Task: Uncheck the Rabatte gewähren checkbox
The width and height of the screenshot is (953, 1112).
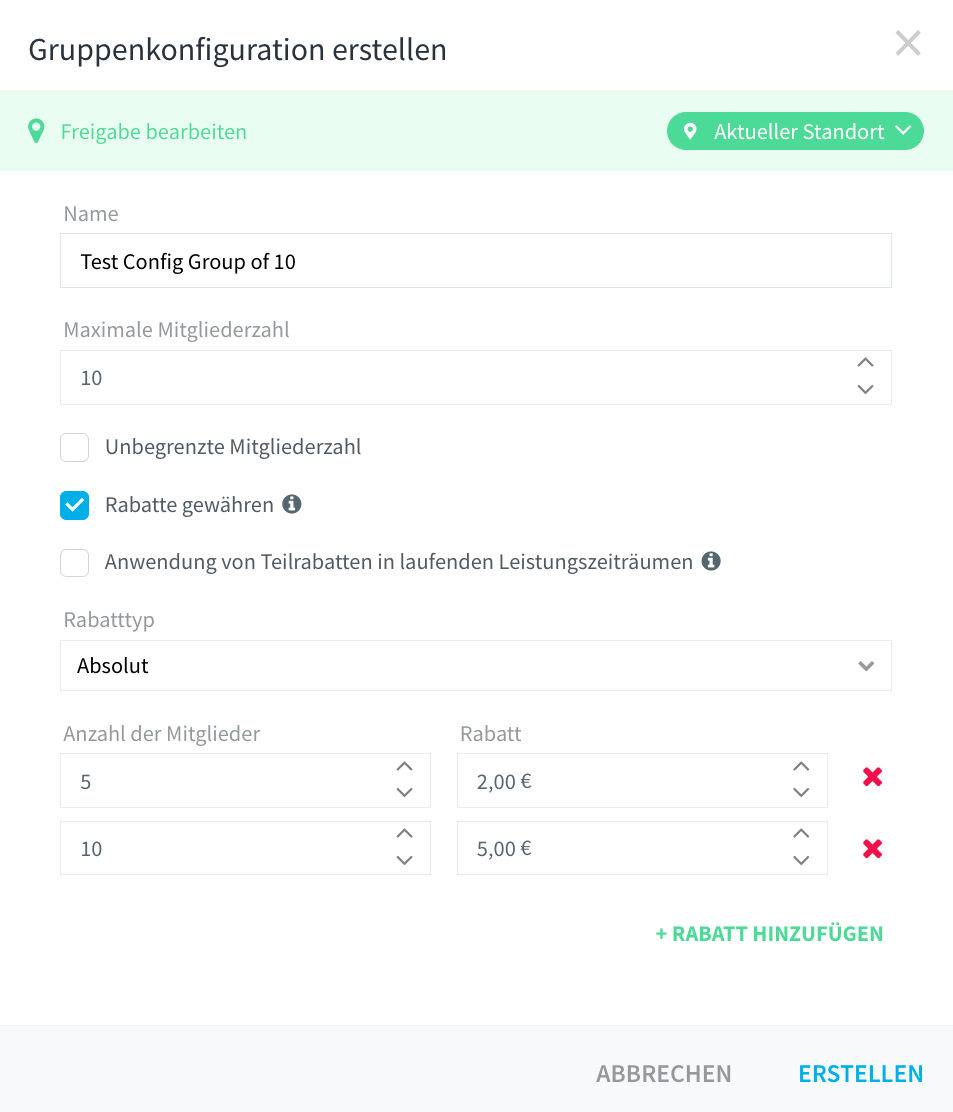Action: coord(74,505)
